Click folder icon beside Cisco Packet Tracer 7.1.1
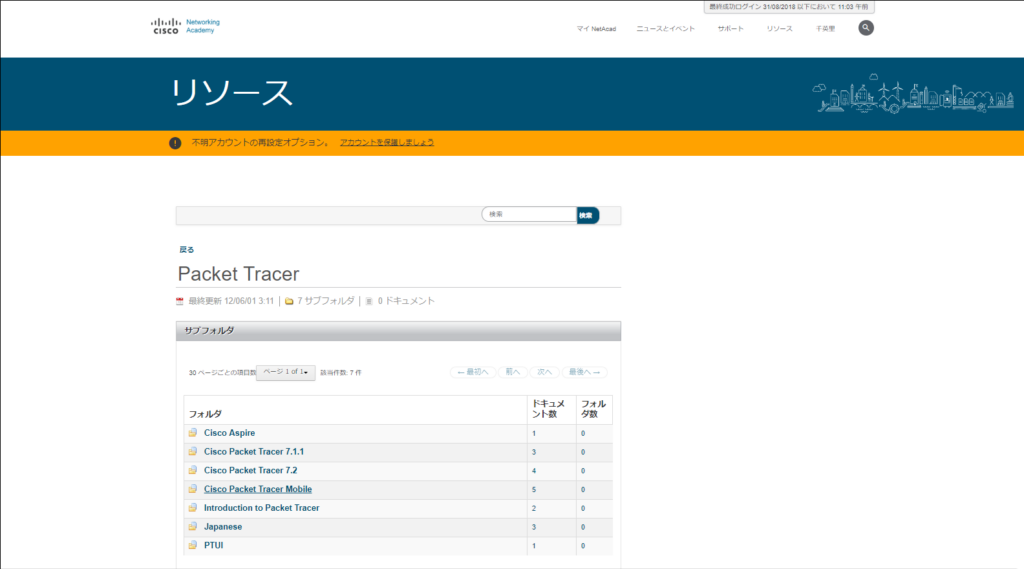Image resolution: width=1024 pixels, height=569 pixels. point(193,451)
